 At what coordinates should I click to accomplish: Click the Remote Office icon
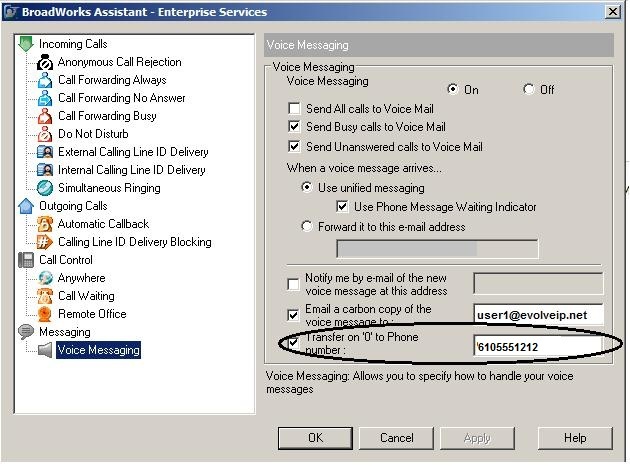tap(45, 314)
